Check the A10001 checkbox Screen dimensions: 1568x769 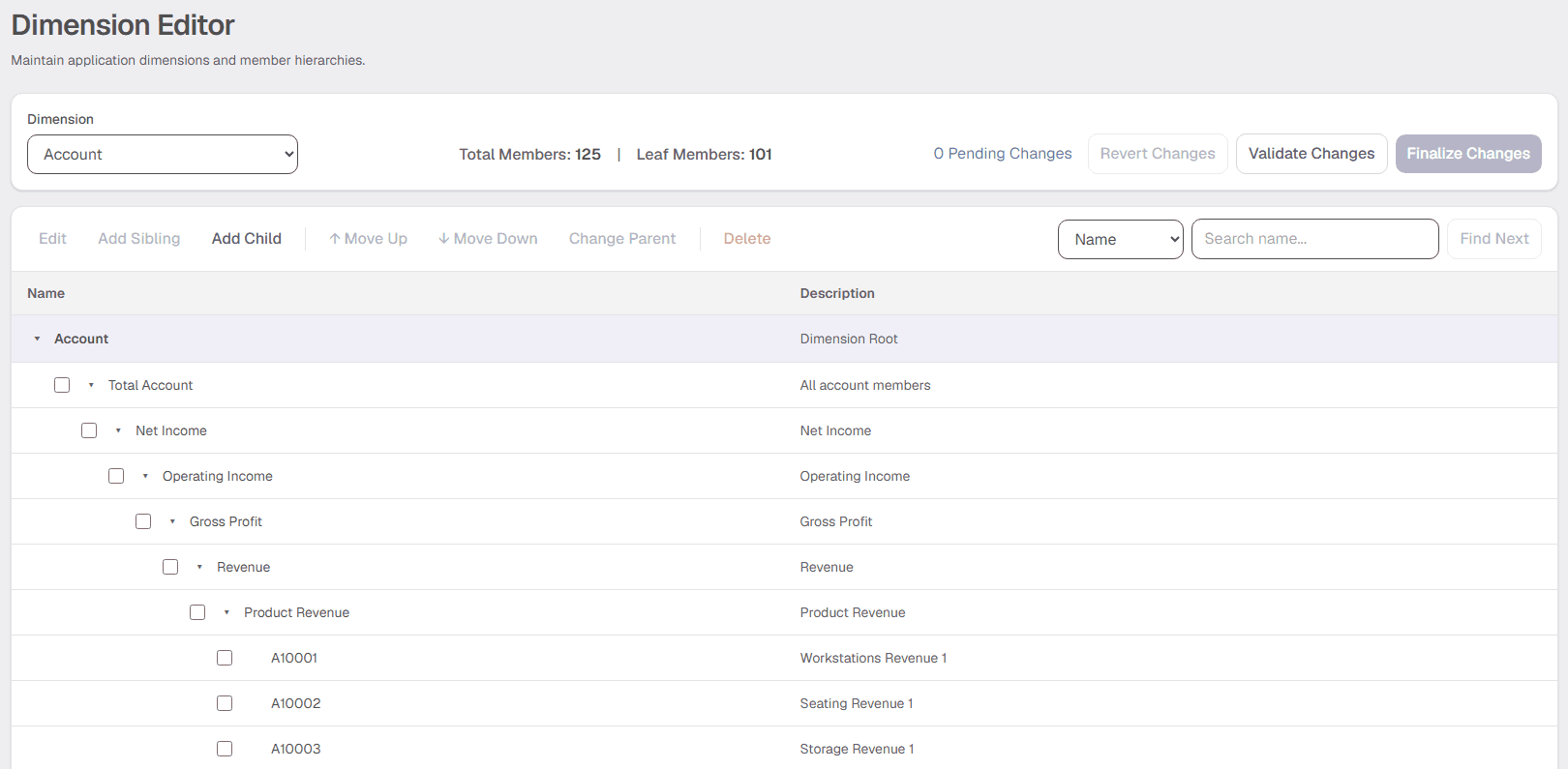225,658
